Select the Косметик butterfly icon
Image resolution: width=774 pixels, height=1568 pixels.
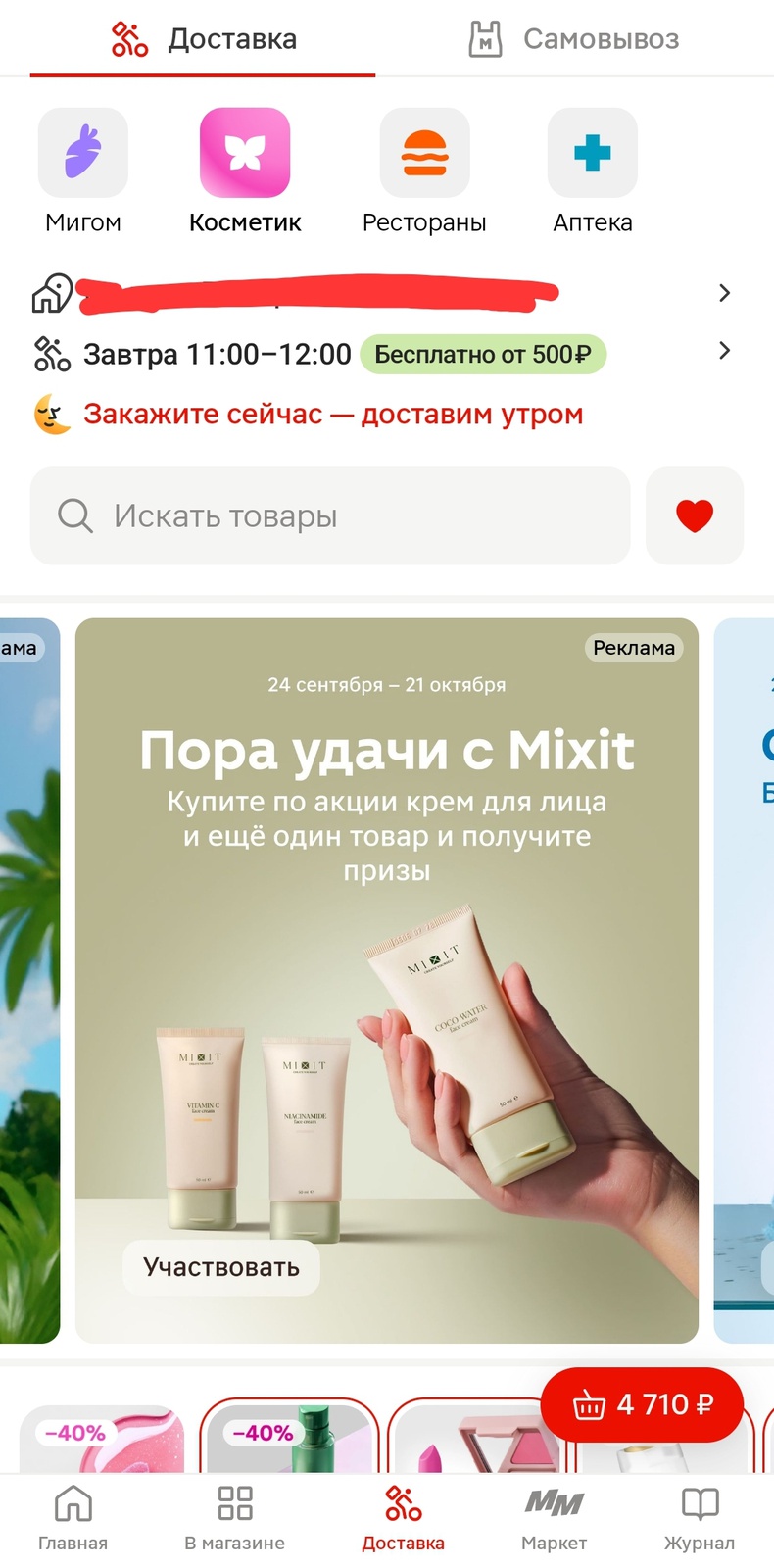tap(245, 153)
